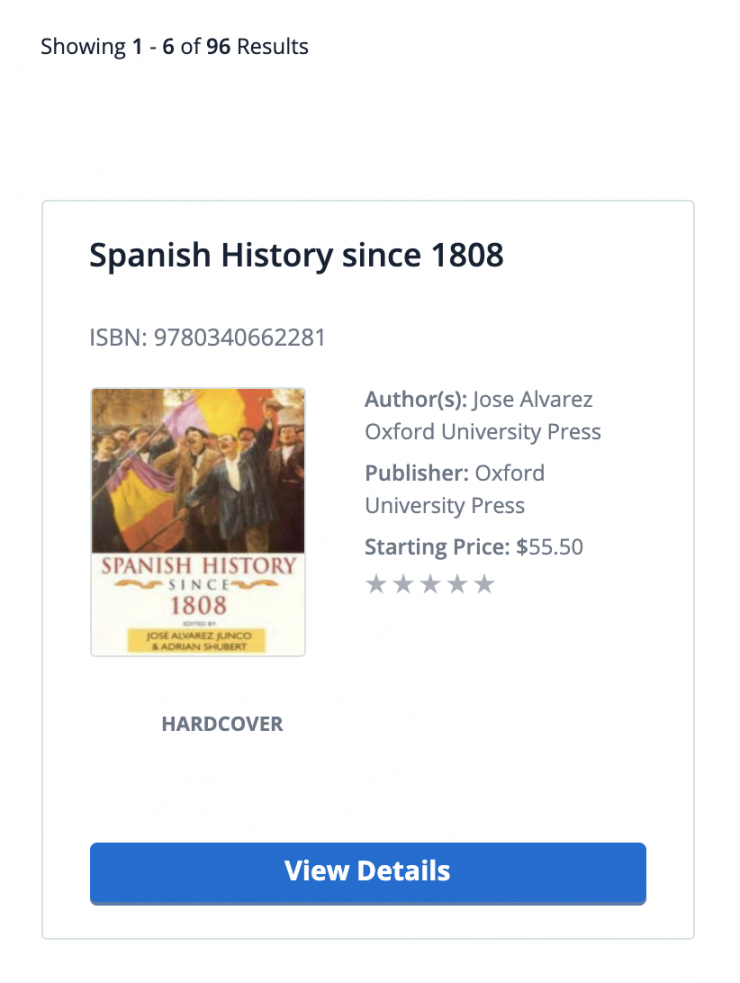The image size is (740, 983).
Task: Open the Spanish History since 1808 title
Action: pos(296,256)
